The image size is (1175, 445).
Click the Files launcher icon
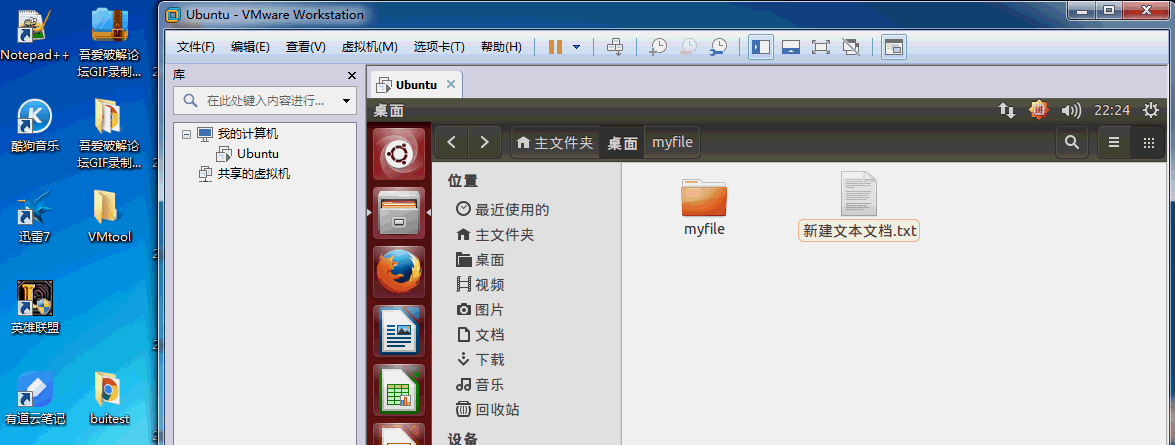pos(399,214)
